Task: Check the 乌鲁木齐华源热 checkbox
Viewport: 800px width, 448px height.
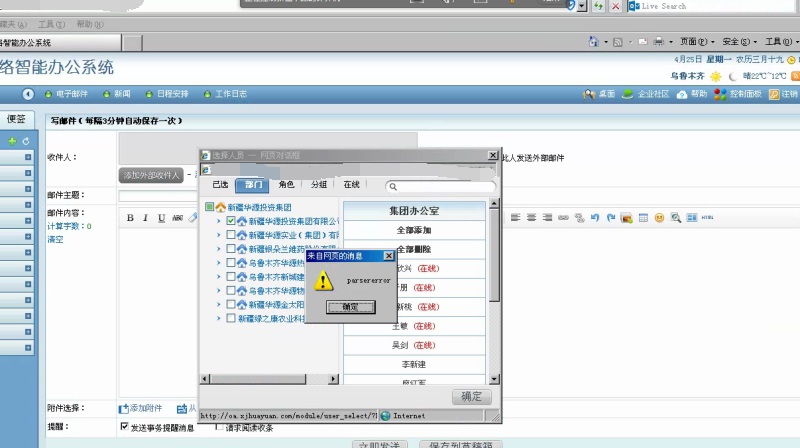Action: coord(231,262)
